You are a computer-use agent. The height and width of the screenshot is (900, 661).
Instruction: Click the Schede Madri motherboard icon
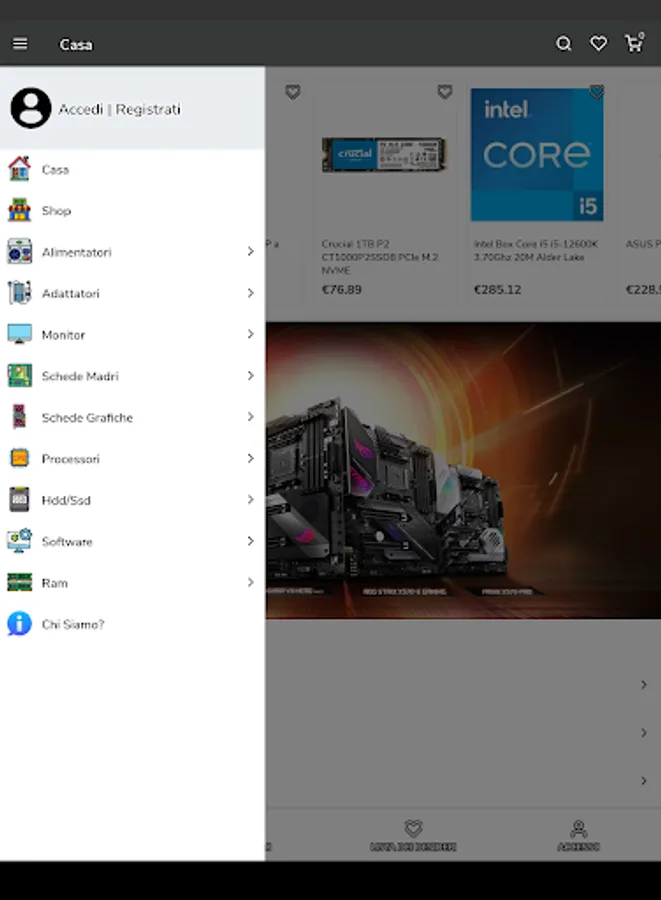[19, 376]
